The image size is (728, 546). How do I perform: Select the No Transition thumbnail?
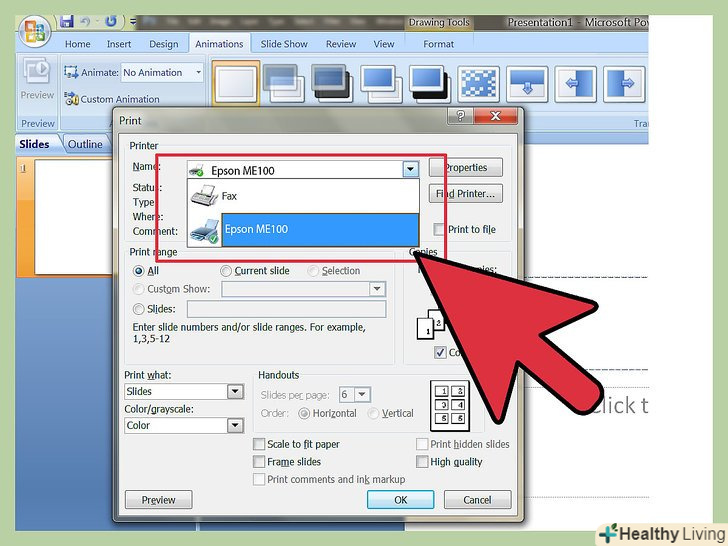point(236,84)
